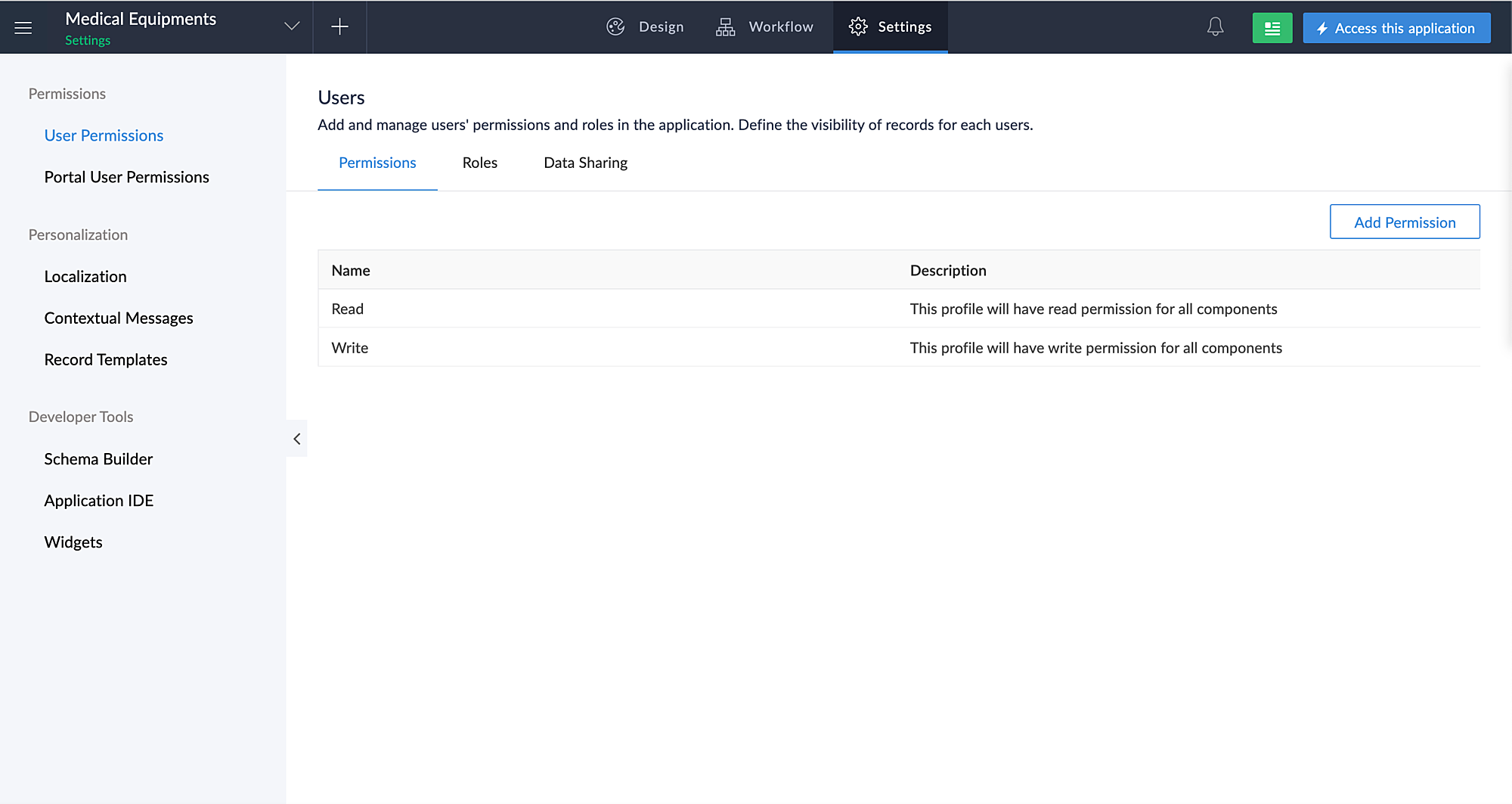This screenshot has width=1512, height=804.
Task: Click the Workflow diagram icon
Action: pyautogui.click(x=725, y=27)
